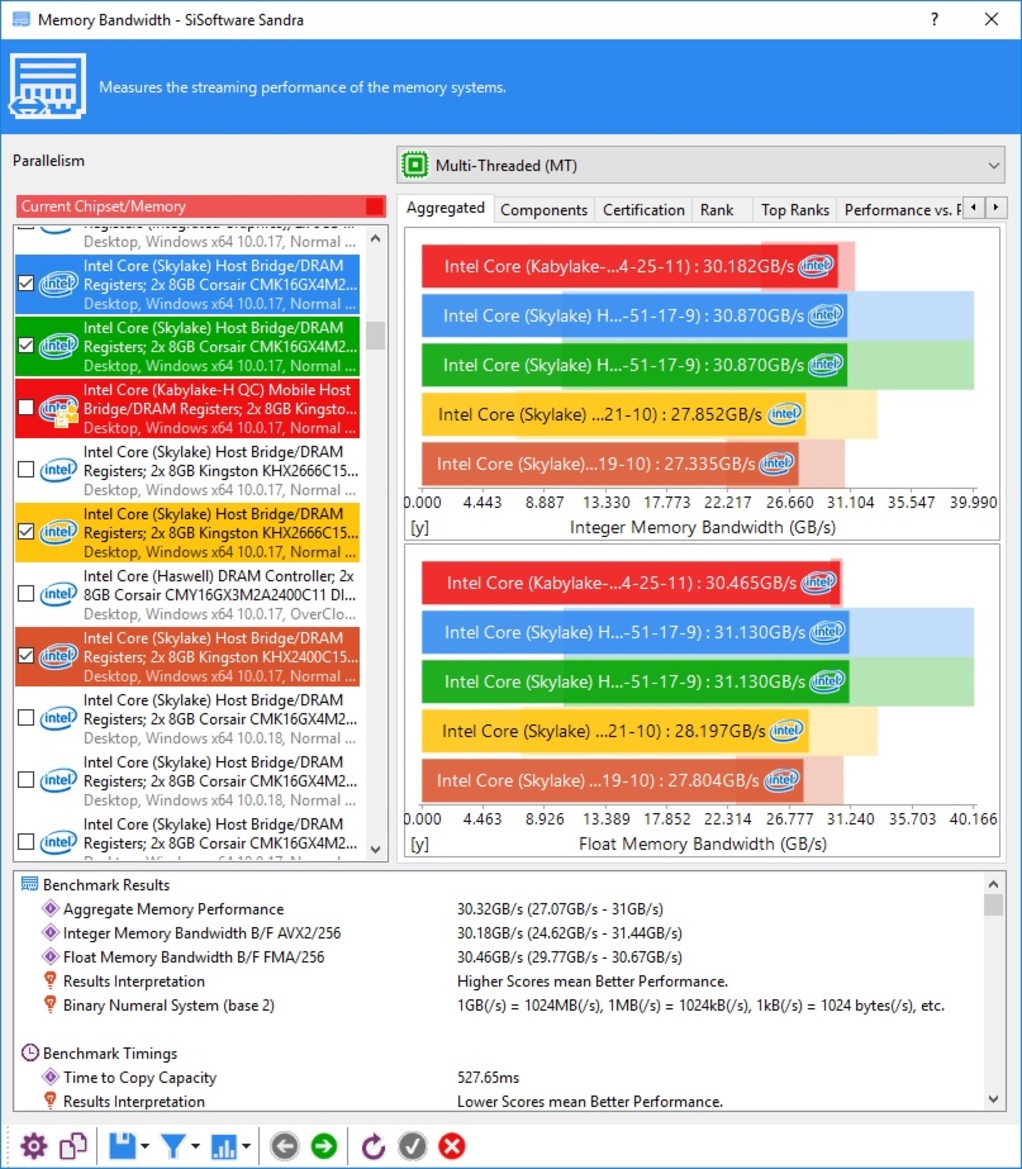Click the red X cancel icon
The height and width of the screenshot is (1169, 1022).
pos(452,1146)
